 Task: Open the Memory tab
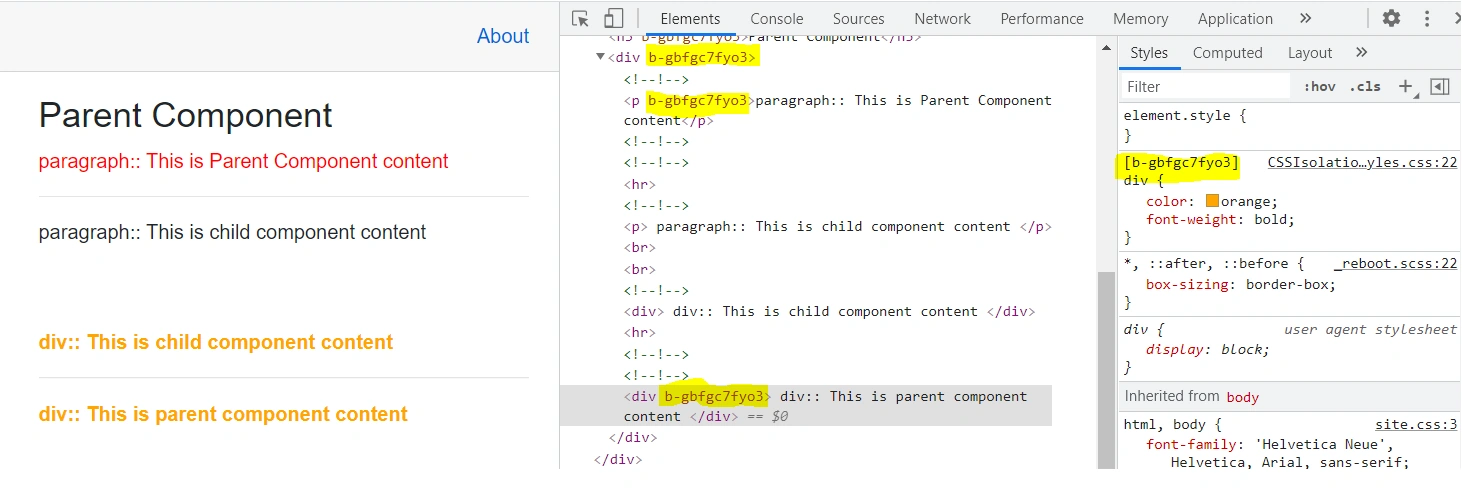pyautogui.click(x=1140, y=18)
